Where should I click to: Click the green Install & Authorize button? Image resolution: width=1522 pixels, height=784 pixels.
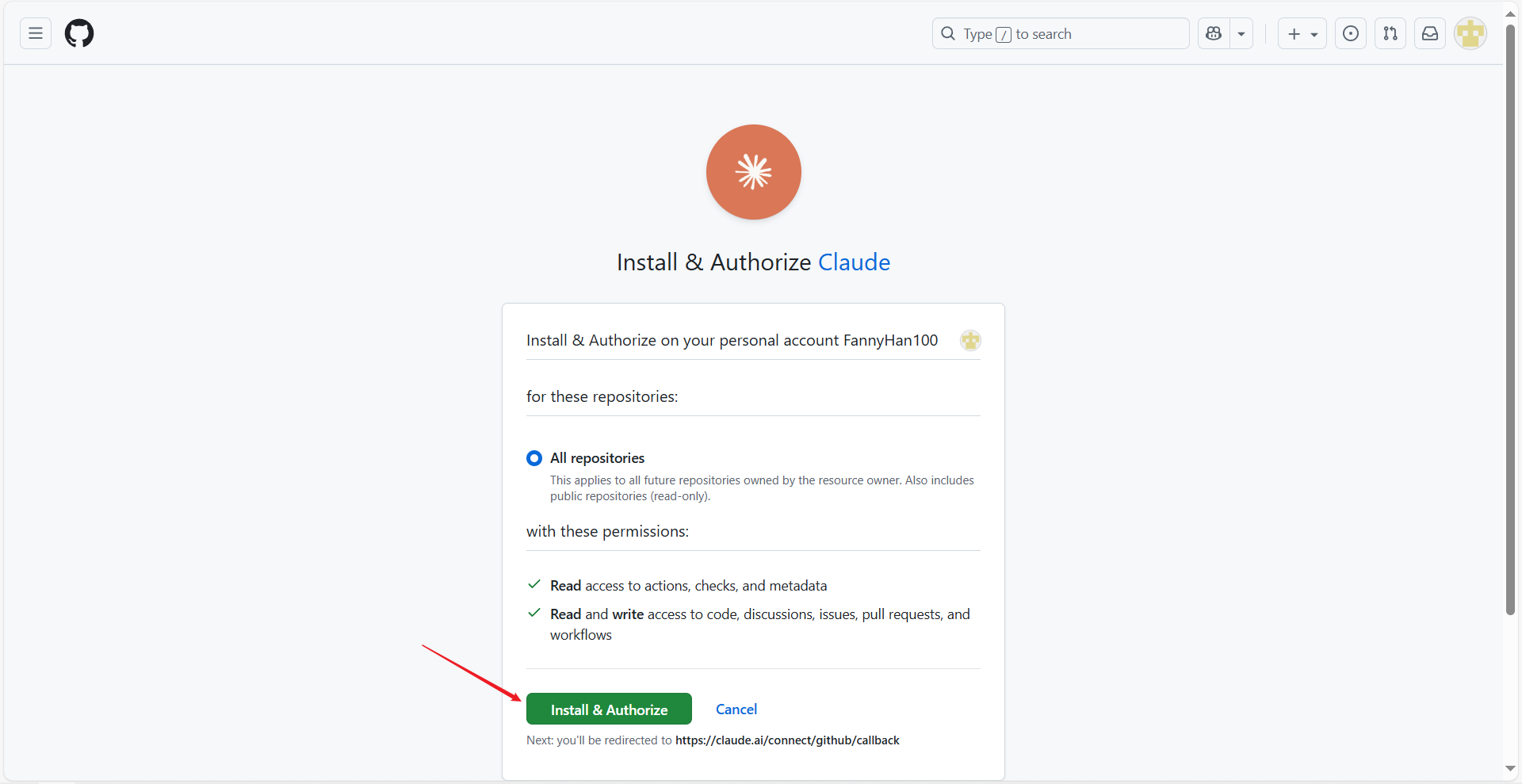point(609,709)
